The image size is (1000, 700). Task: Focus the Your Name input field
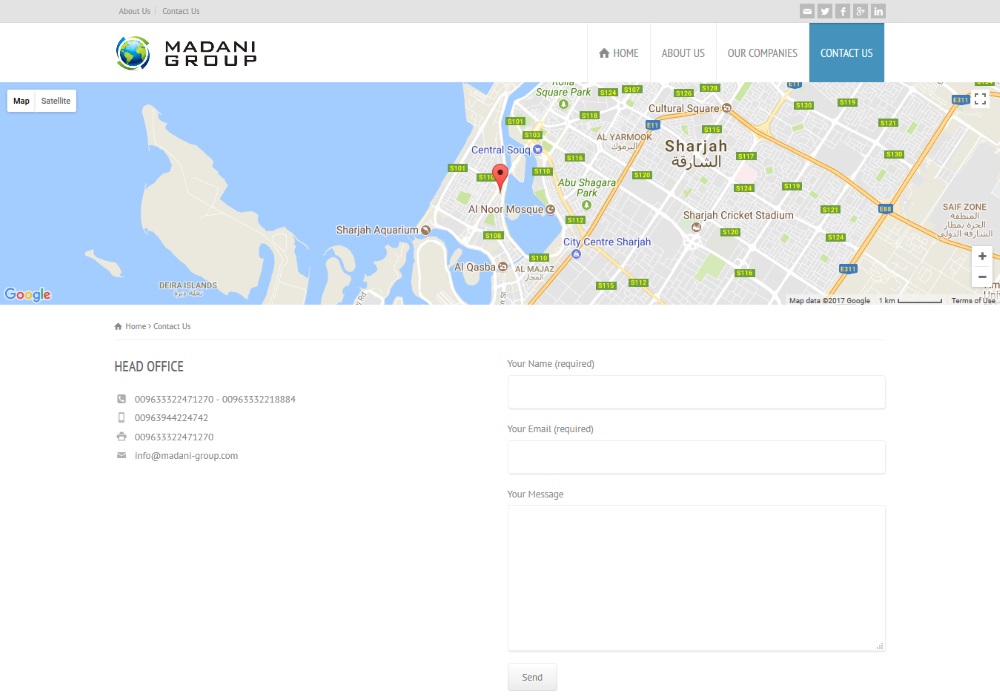696,391
